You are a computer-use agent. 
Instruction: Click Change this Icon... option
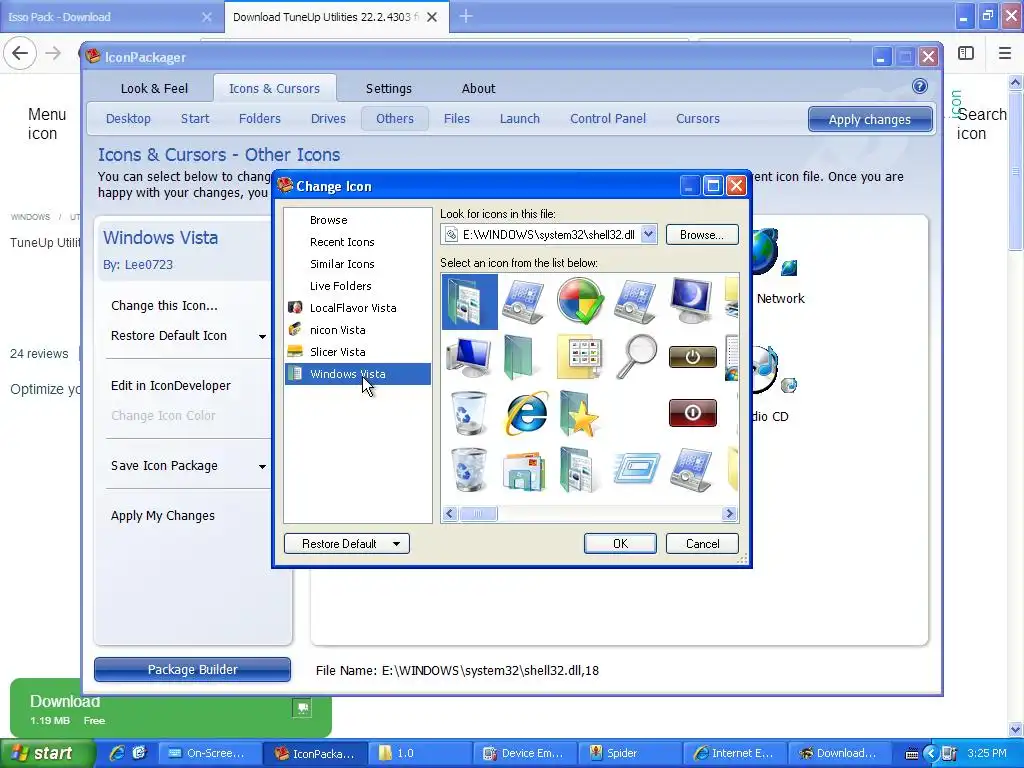164,306
